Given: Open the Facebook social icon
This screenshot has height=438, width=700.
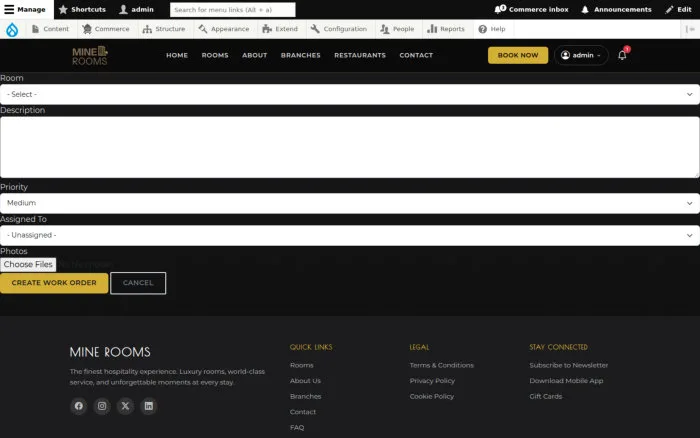Looking at the screenshot, I should click(x=79, y=406).
